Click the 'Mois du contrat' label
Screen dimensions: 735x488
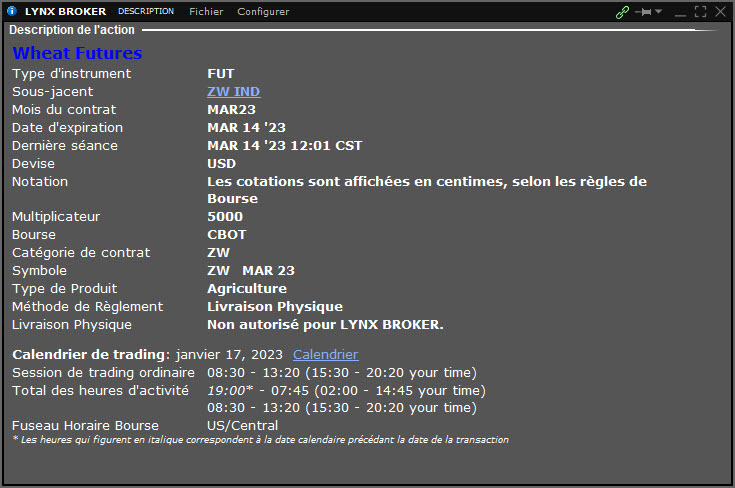(64, 110)
